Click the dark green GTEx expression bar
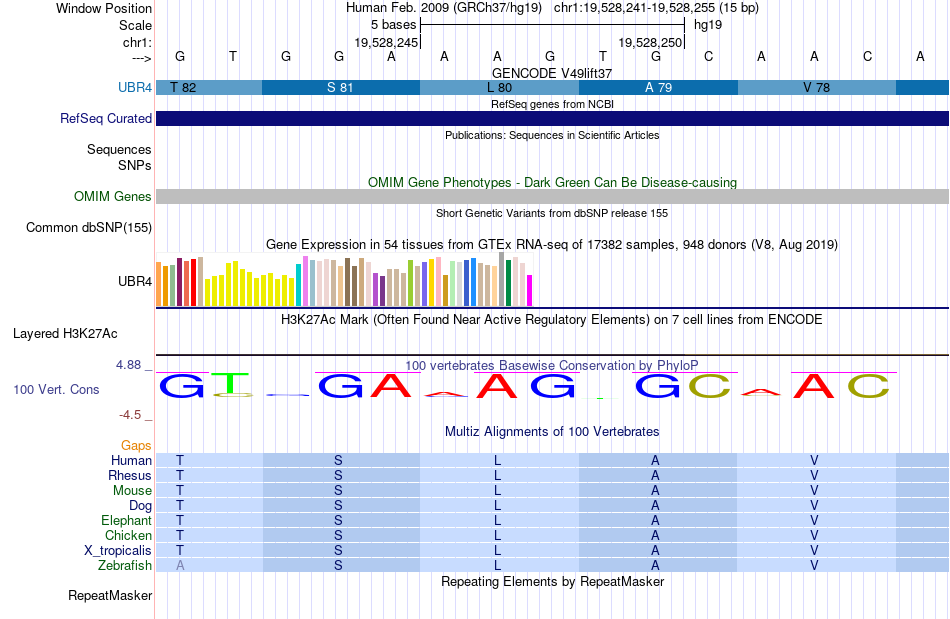 [508, 283]
